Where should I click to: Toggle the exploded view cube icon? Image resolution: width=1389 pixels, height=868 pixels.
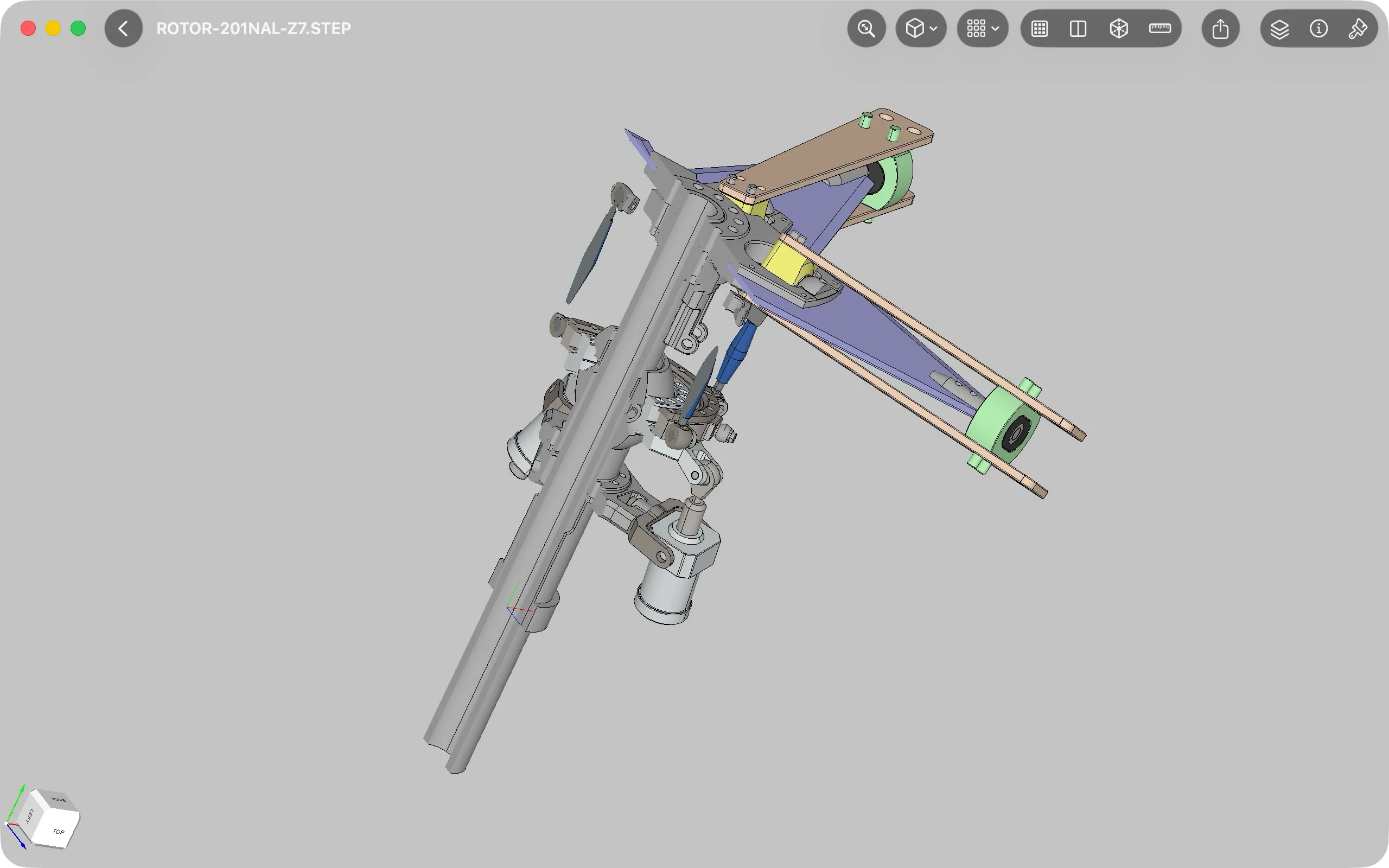[x=1119, y=28]
